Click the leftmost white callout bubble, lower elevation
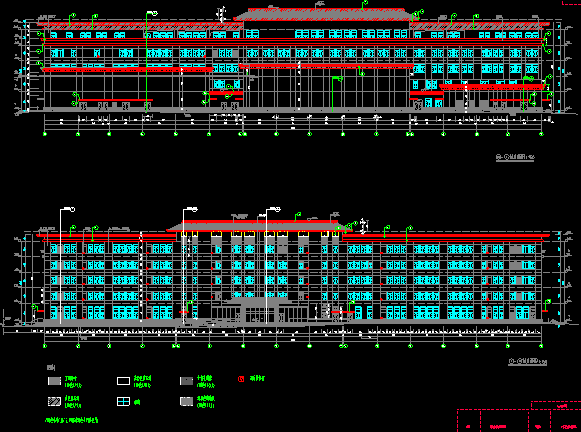The image size is (581, 432). pos(72,210)
